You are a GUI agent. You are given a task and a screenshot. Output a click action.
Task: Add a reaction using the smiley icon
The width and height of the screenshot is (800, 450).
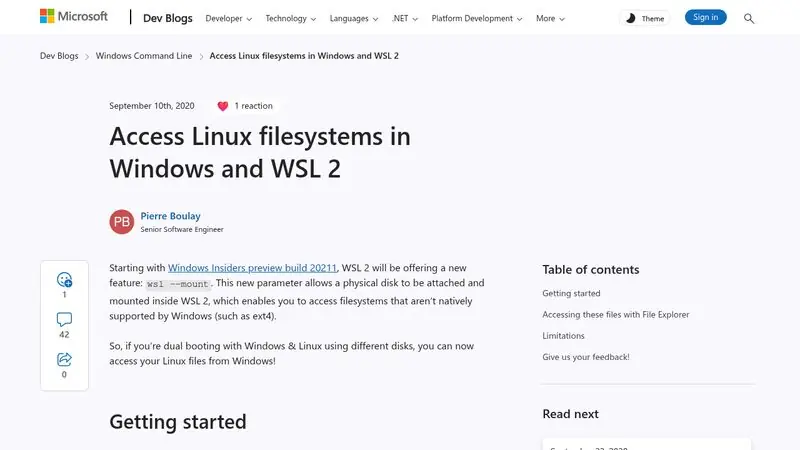[x=64, y=279]
